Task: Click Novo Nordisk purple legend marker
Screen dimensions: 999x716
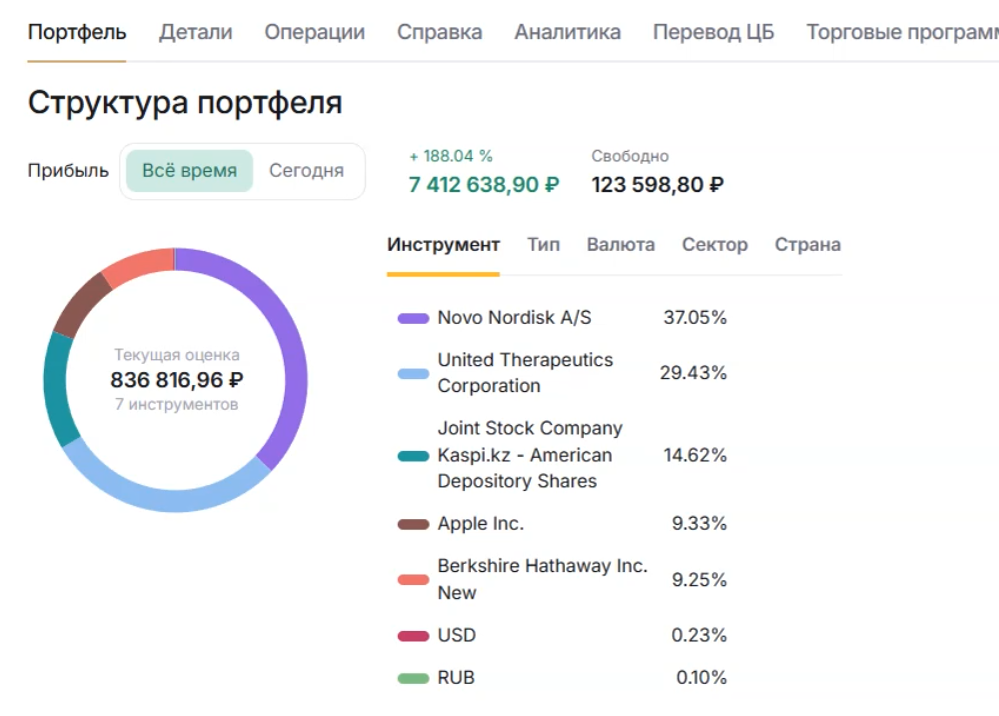Action: point(414,318)
